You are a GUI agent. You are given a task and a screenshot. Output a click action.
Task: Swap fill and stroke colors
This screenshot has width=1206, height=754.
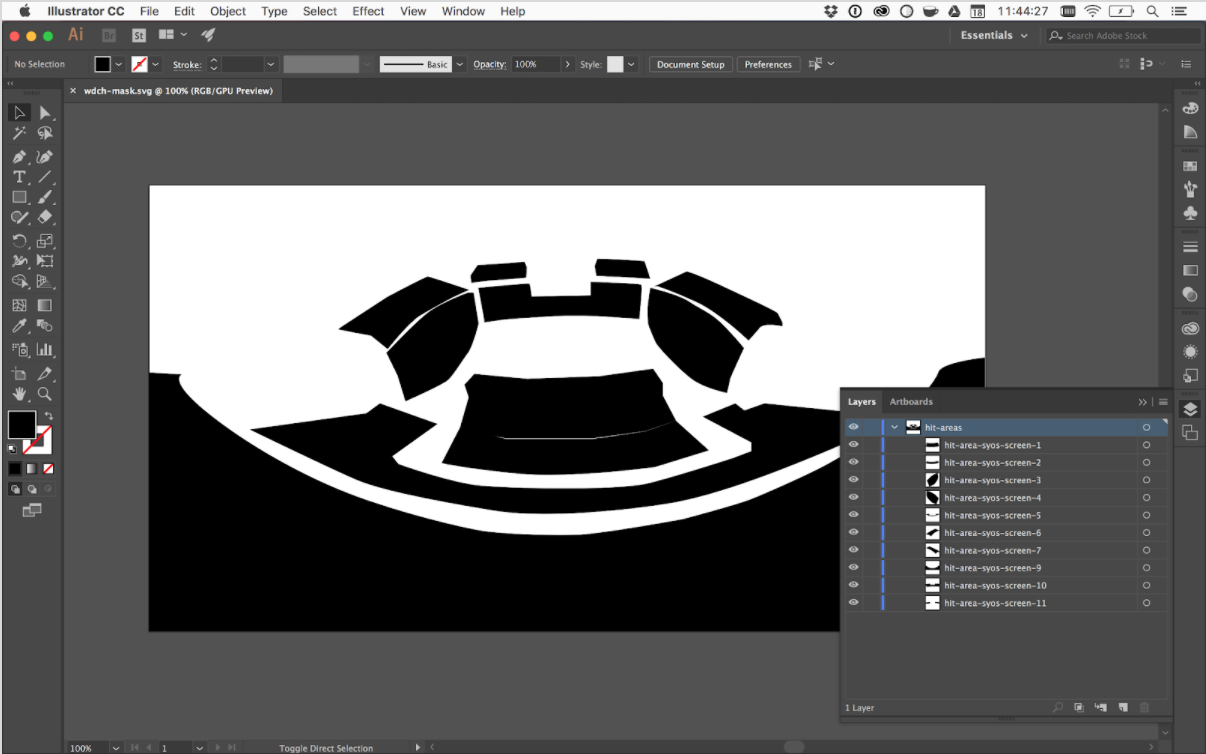tap(48, 415)
